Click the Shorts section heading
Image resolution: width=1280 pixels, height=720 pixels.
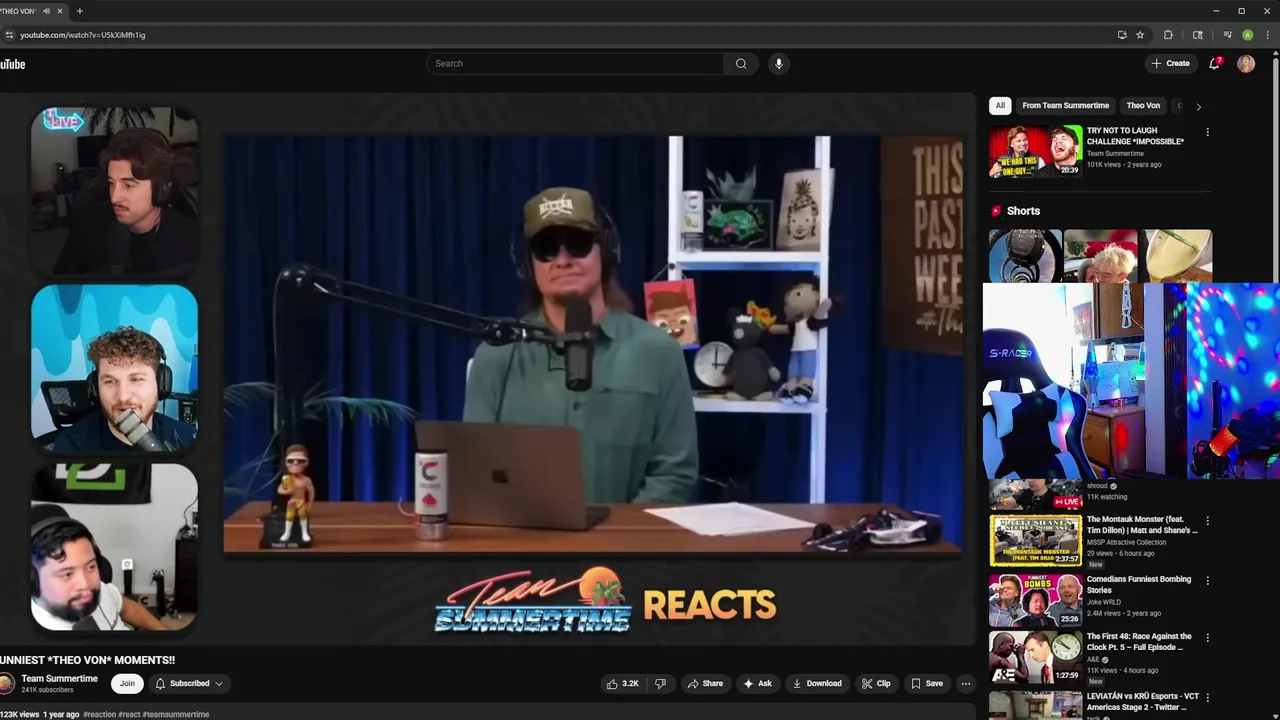coord(1023,211)
